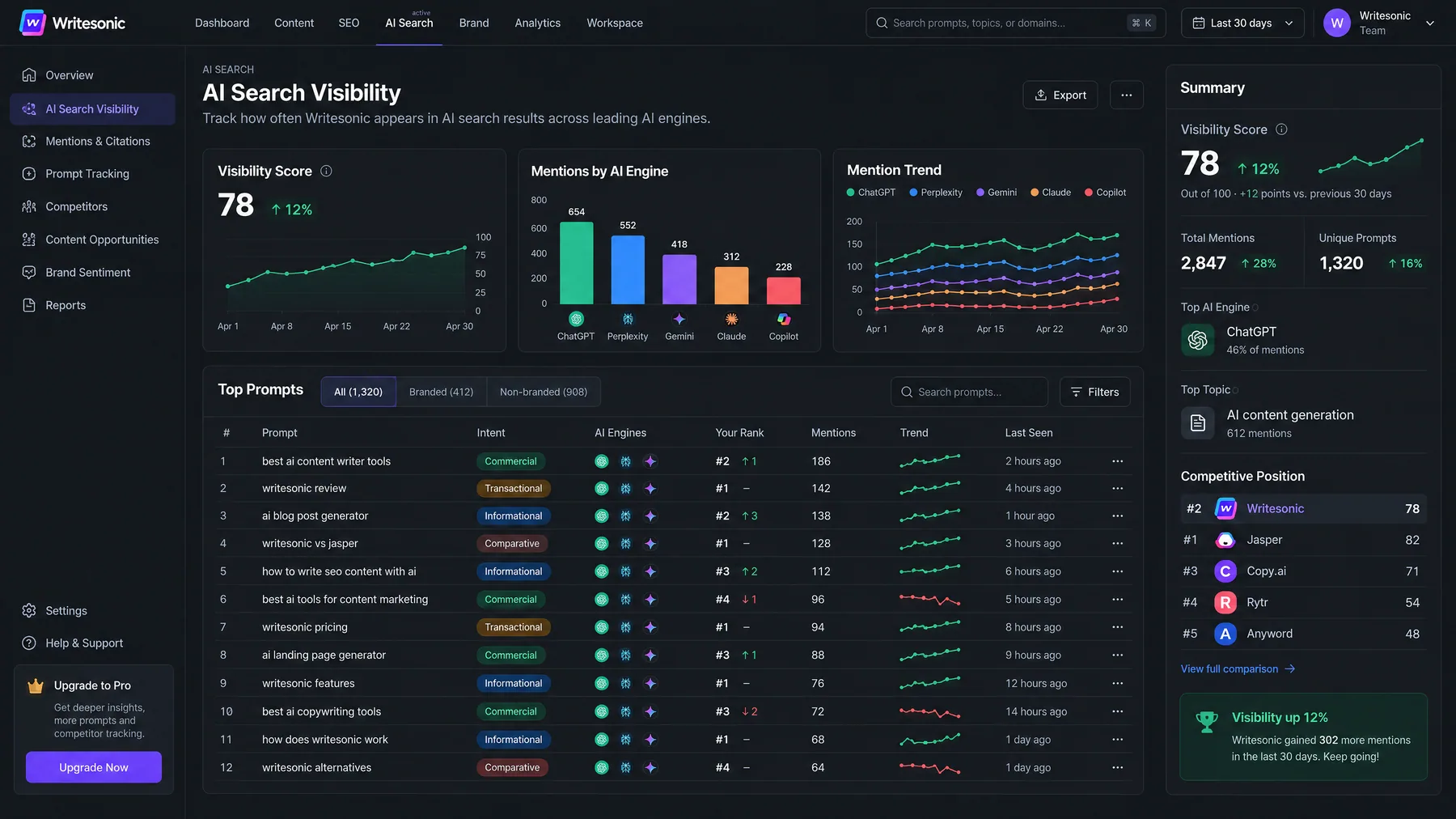
Task: Click the Copilot icon under bar chart
Action: point(784,319)
